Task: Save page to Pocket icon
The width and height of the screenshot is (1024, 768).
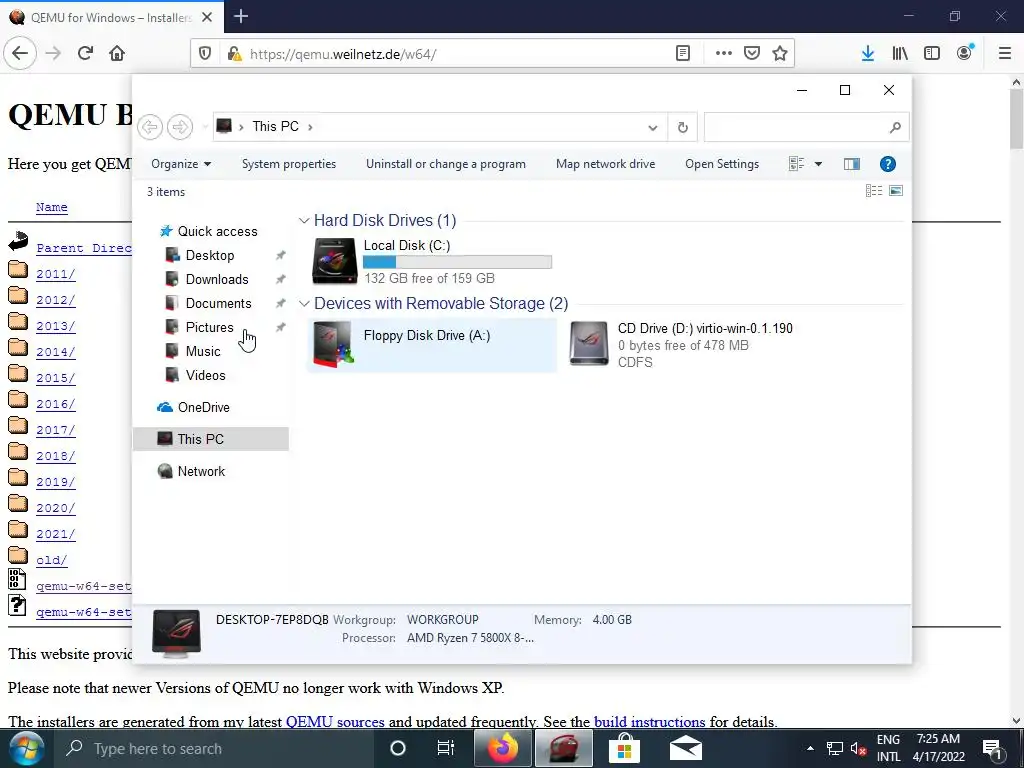Action: coord(752,54)
